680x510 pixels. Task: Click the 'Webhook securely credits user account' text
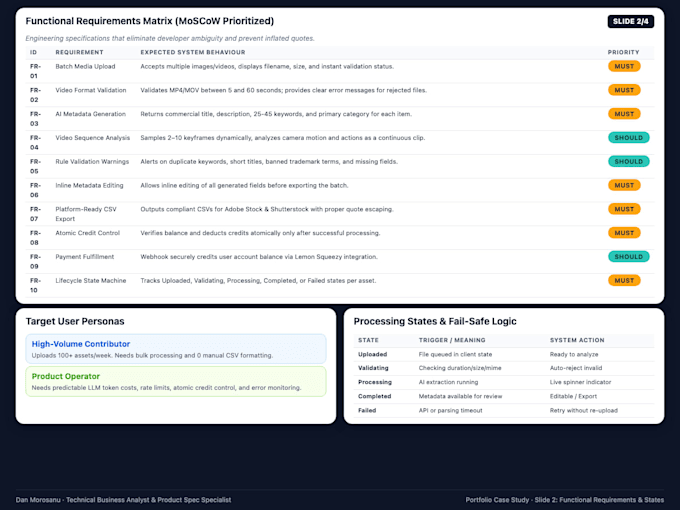coord(259,257)
